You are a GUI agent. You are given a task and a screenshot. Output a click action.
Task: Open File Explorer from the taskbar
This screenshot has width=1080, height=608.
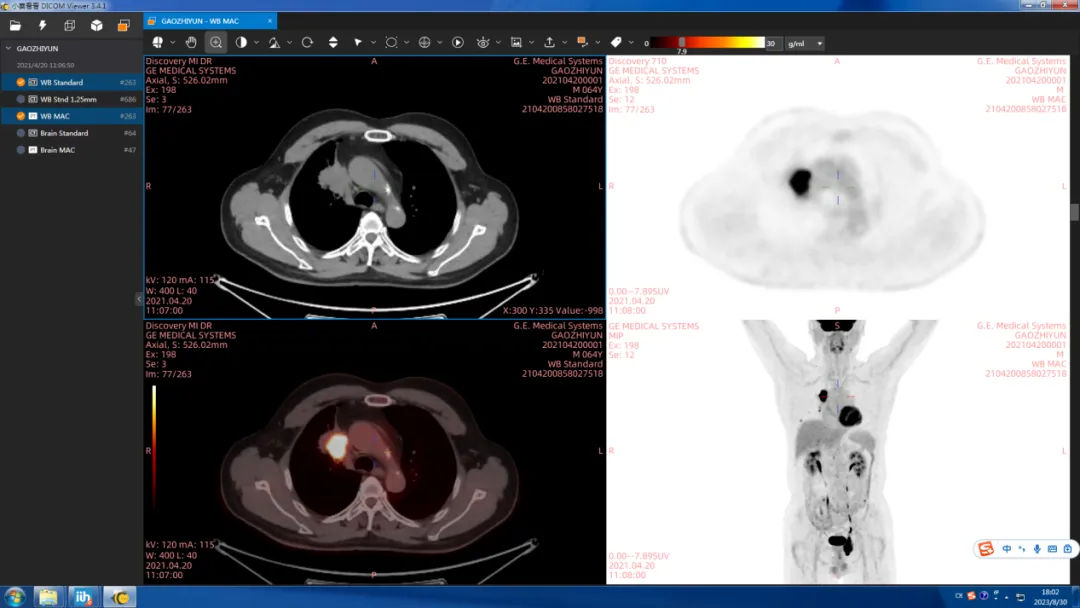48,597
